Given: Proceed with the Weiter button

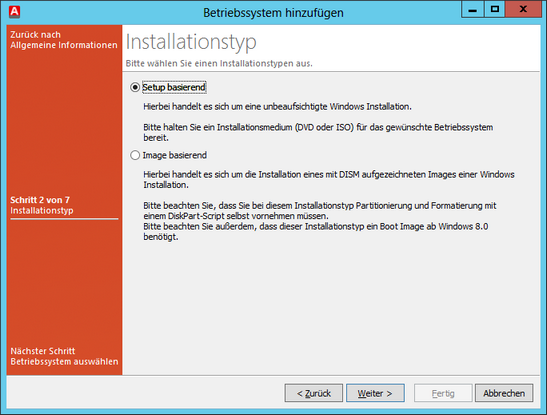Looking at the screenshot, I should coord(375,393).
